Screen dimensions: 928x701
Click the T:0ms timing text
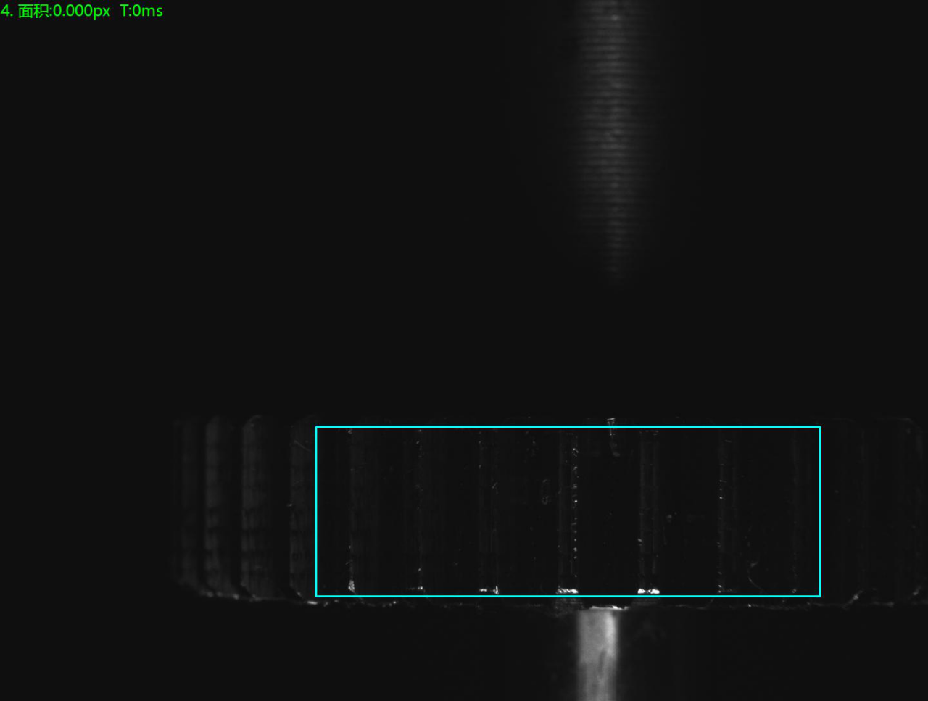point(141,11)
